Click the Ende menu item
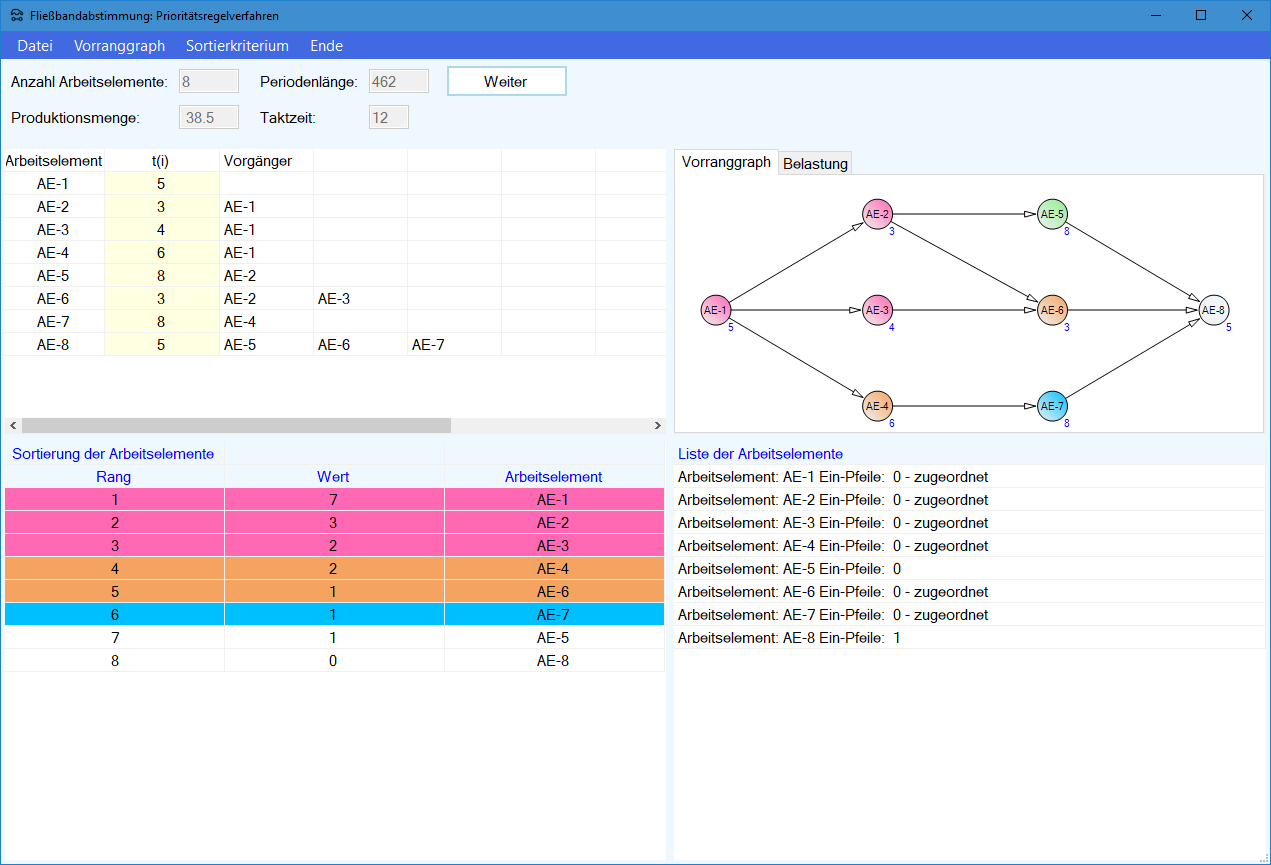Screen dimensions: 1271x865 coord(326,46)
